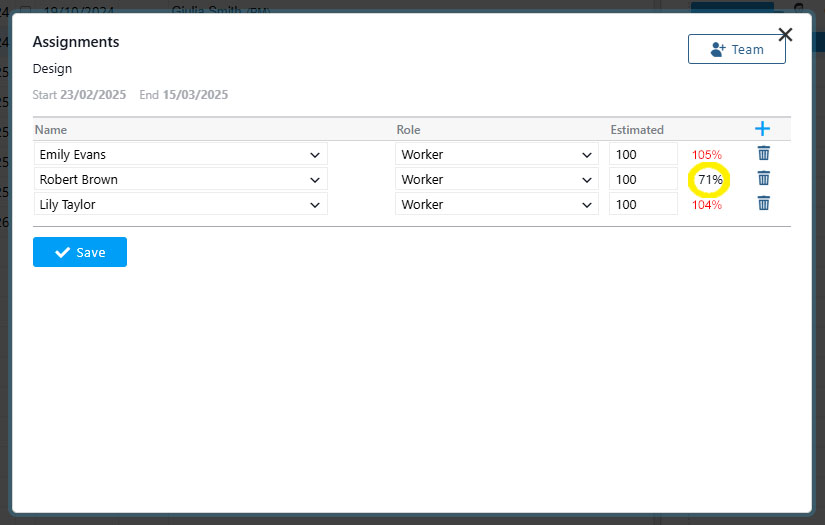
Task: Delete Emily Evans assignment with trash icon
Action: pos(763,154)
